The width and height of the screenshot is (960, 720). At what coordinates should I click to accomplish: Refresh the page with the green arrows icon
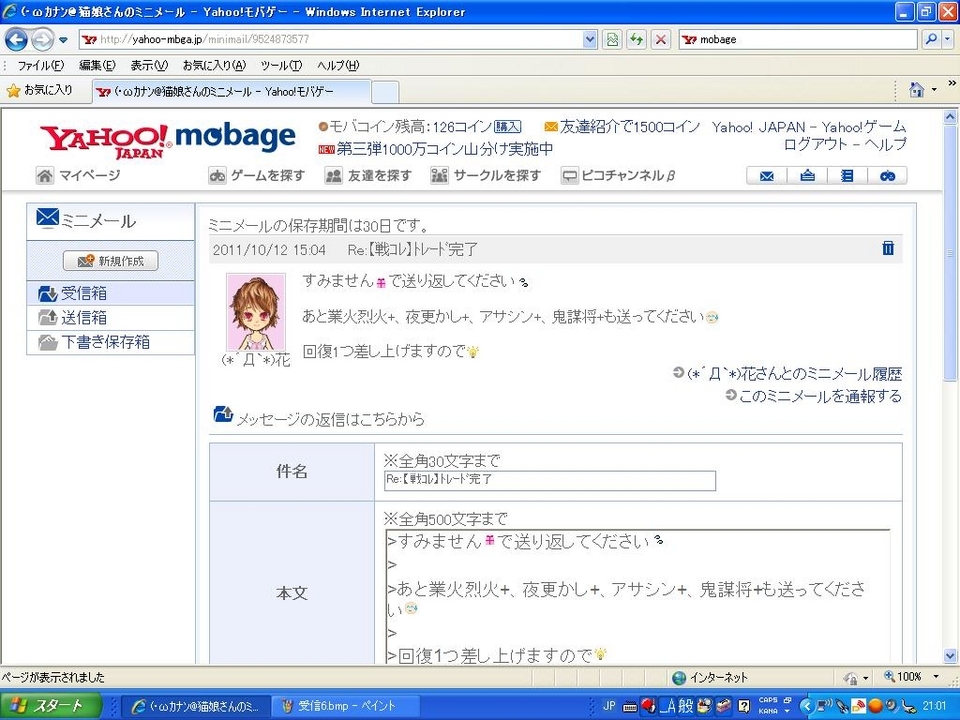[x=637, y=40]
